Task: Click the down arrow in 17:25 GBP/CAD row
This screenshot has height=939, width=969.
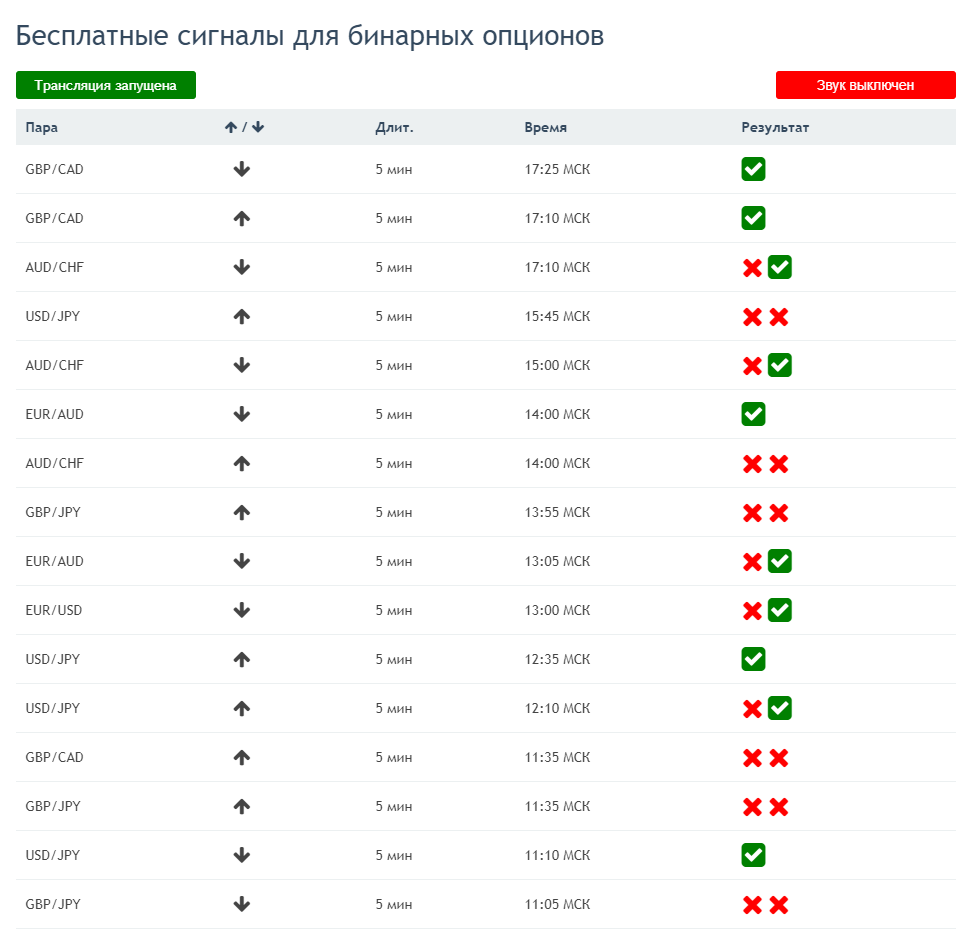Action: tap(242, 169)
